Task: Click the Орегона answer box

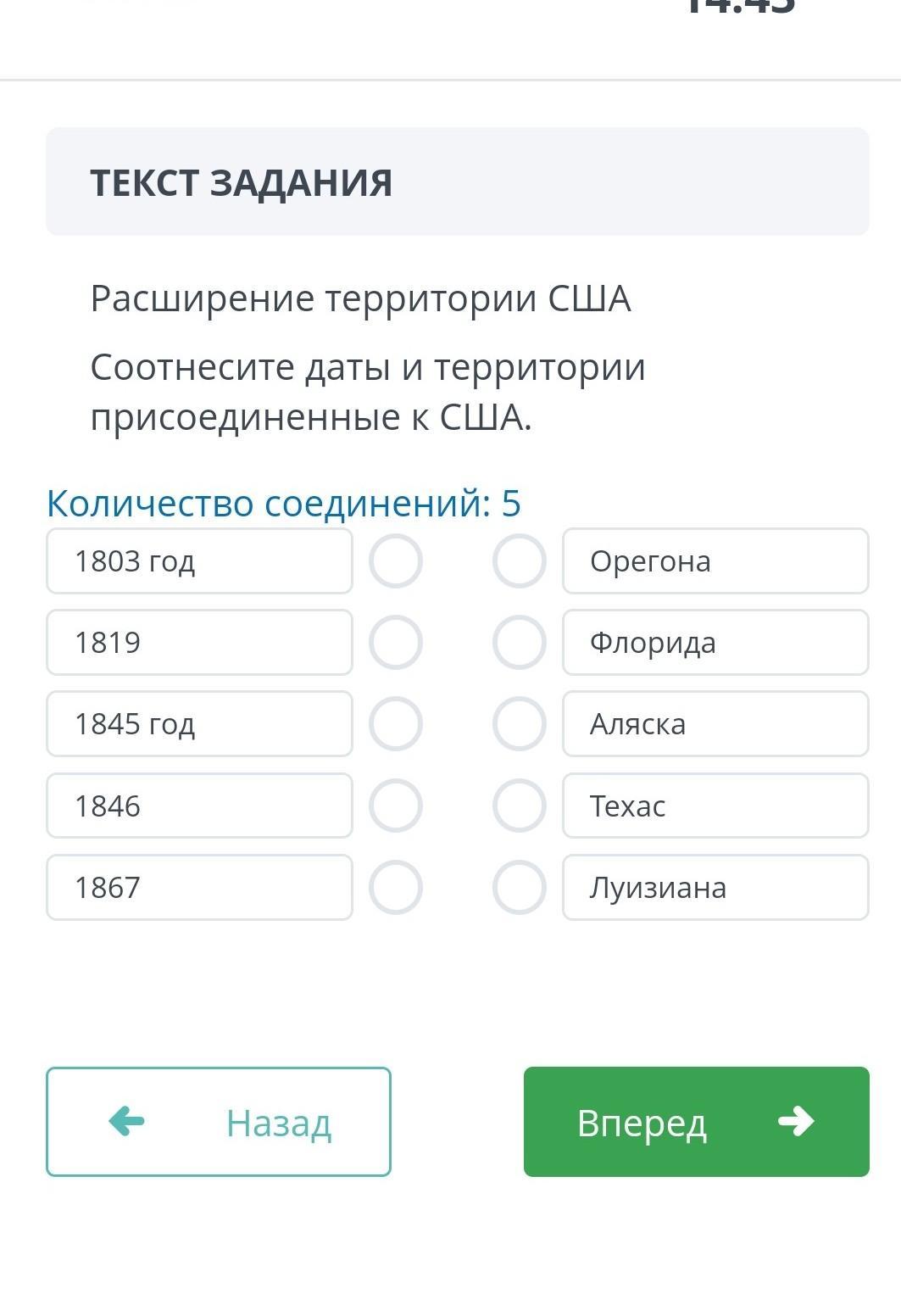Action: tap(715, 560)
